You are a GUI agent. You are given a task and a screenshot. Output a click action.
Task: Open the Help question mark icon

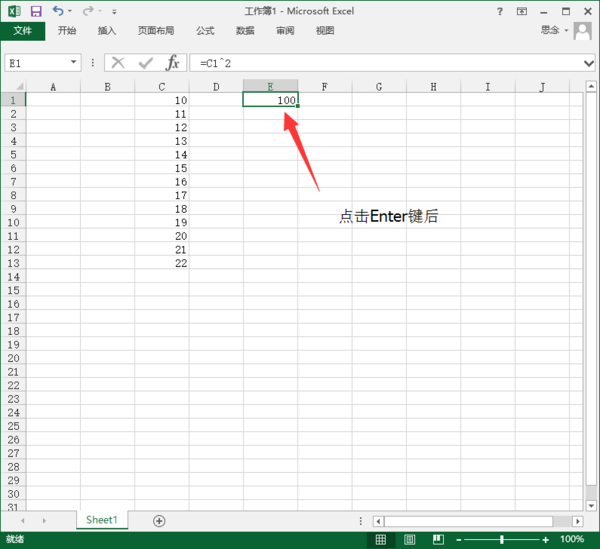coord(500,11)
